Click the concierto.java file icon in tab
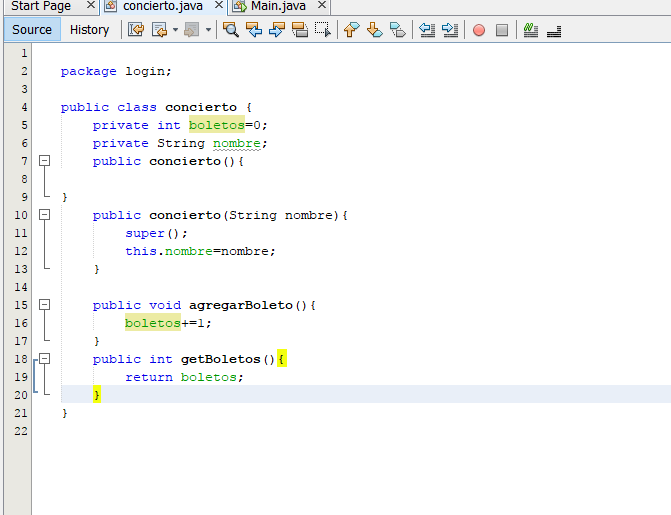 (x=111, y=6)
